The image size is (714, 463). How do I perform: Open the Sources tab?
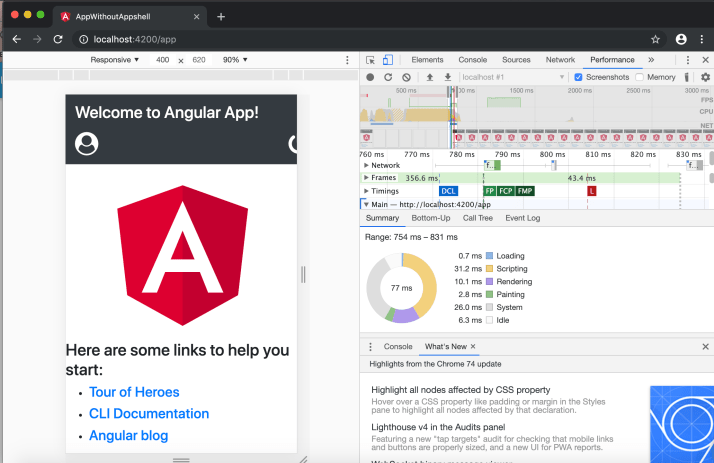click(516, 60)
